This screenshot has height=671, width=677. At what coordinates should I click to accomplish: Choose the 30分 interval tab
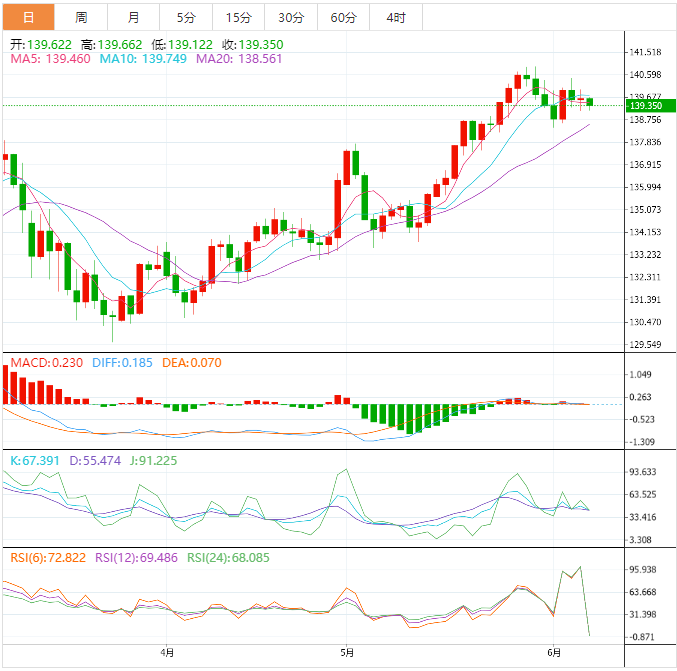[291, 18]
